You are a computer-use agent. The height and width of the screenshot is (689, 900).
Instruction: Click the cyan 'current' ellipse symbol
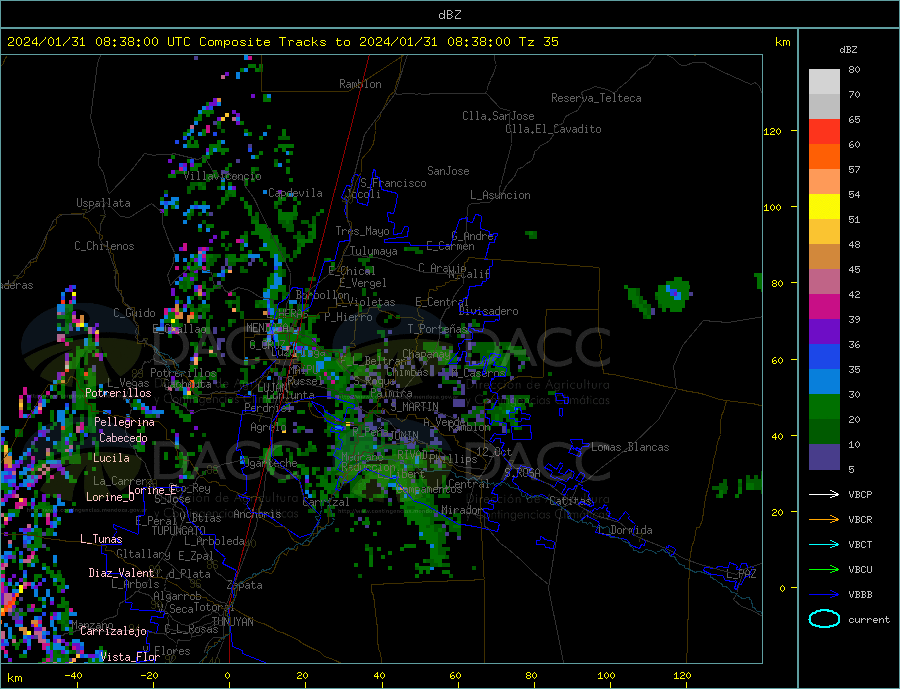tap(824, 619)
